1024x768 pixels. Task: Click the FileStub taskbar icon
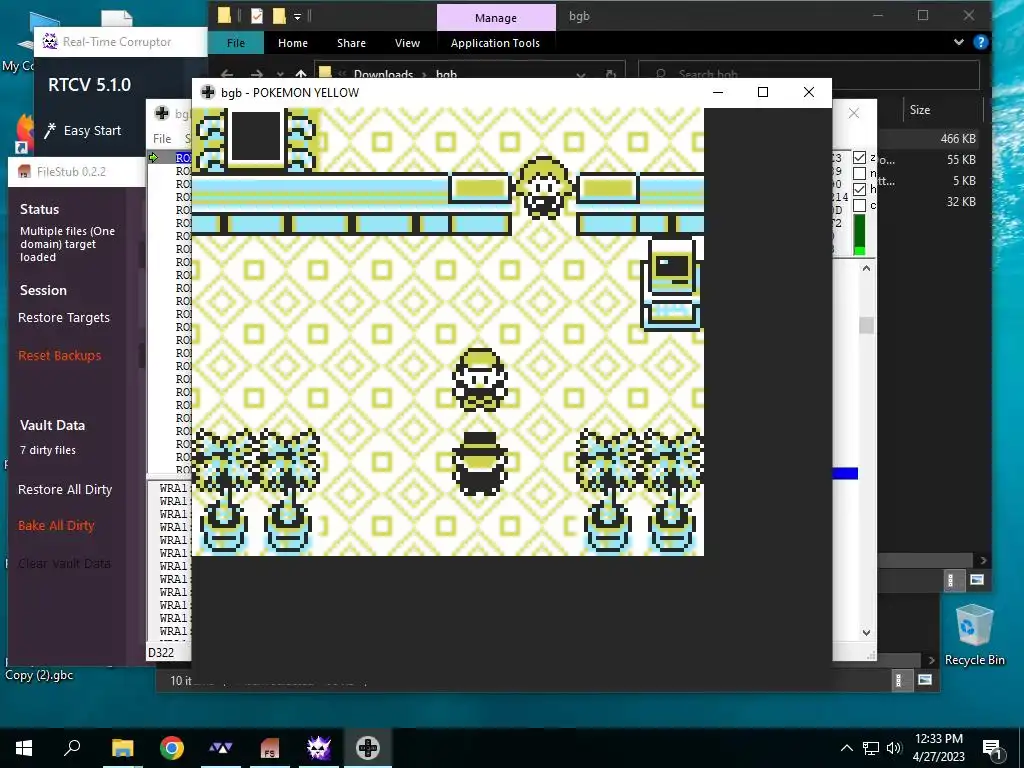269,748
